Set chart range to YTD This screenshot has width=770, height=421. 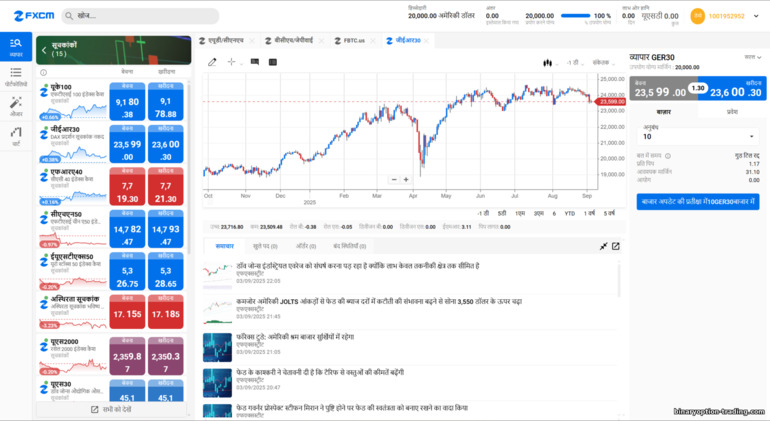(569, 213)
